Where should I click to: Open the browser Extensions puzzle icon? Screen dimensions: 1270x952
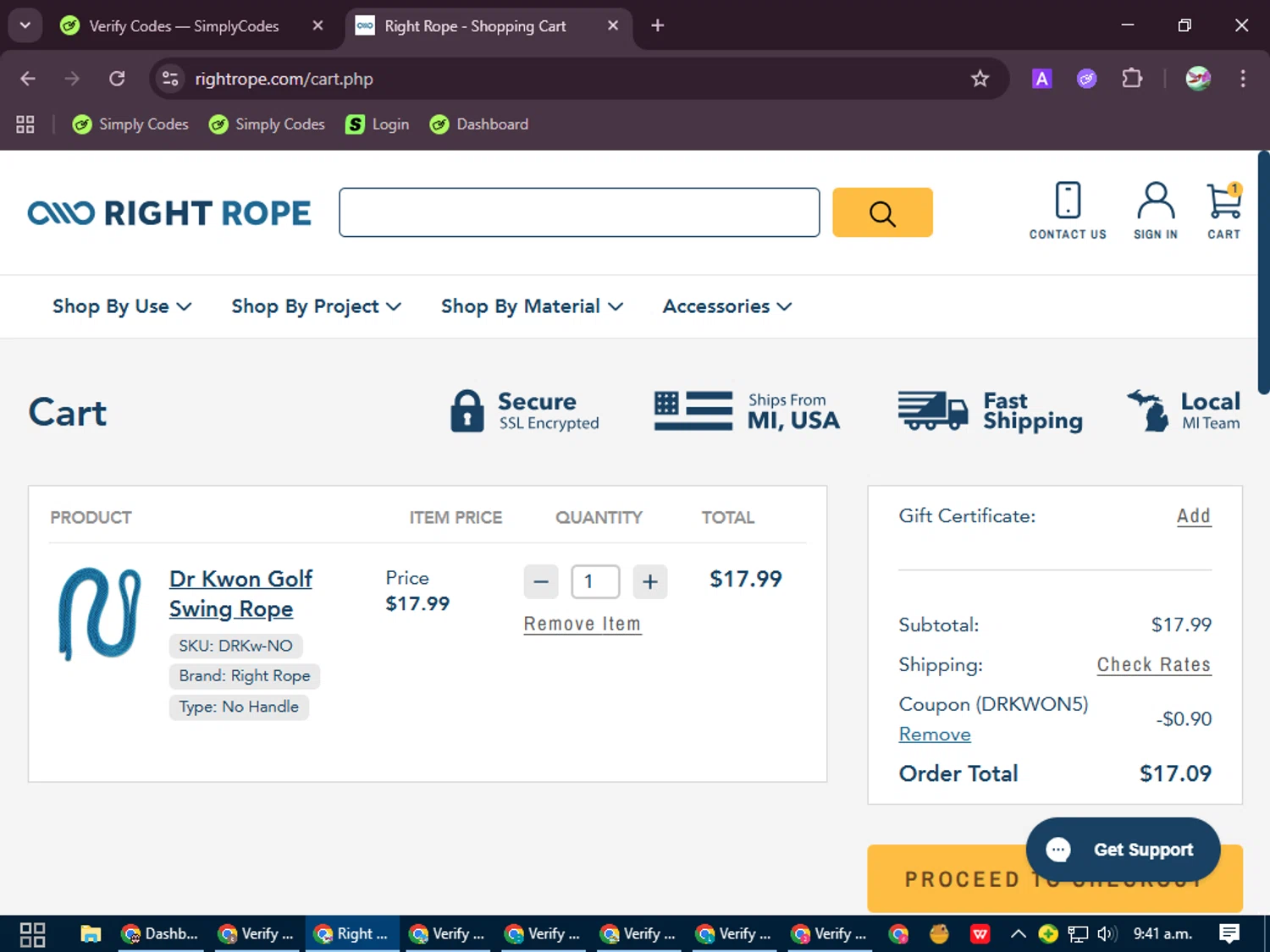[x=1131, y=79]
